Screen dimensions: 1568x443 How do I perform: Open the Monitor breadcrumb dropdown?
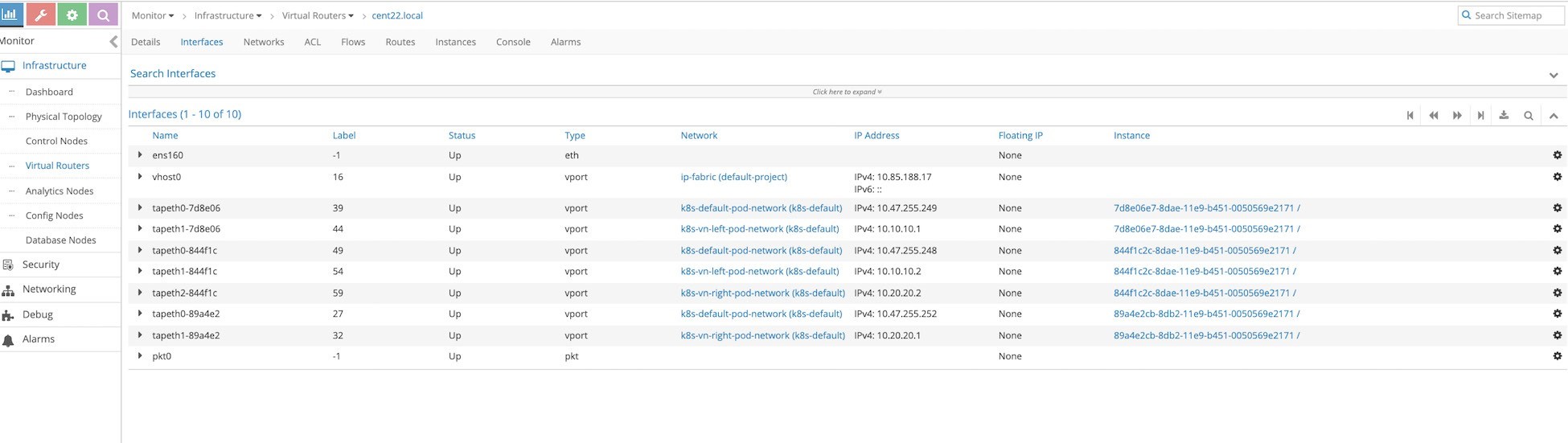153,15
